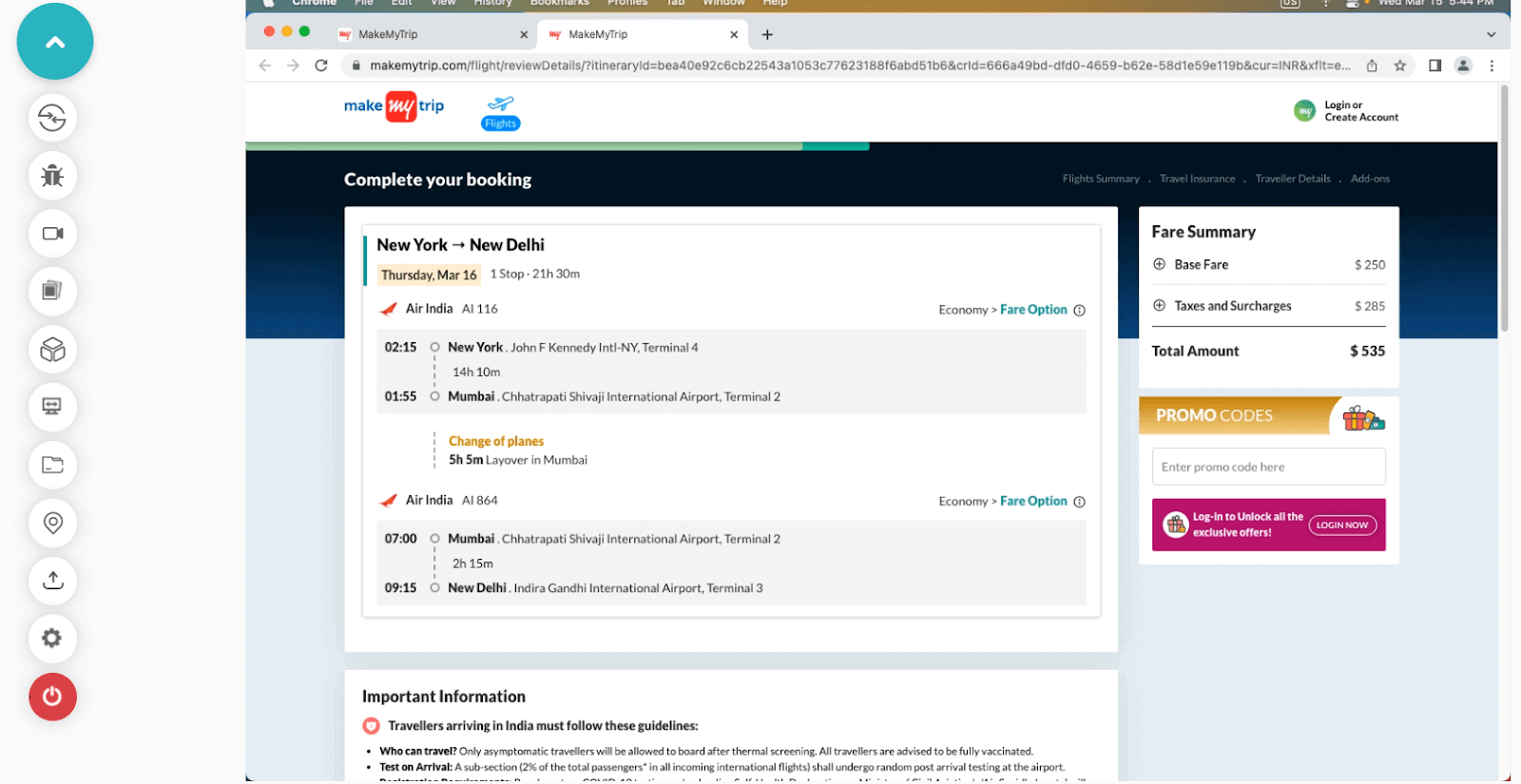Start video recording with the camera icon
1521x784 pixels.
pyautogui.click(x=52, y=234)
